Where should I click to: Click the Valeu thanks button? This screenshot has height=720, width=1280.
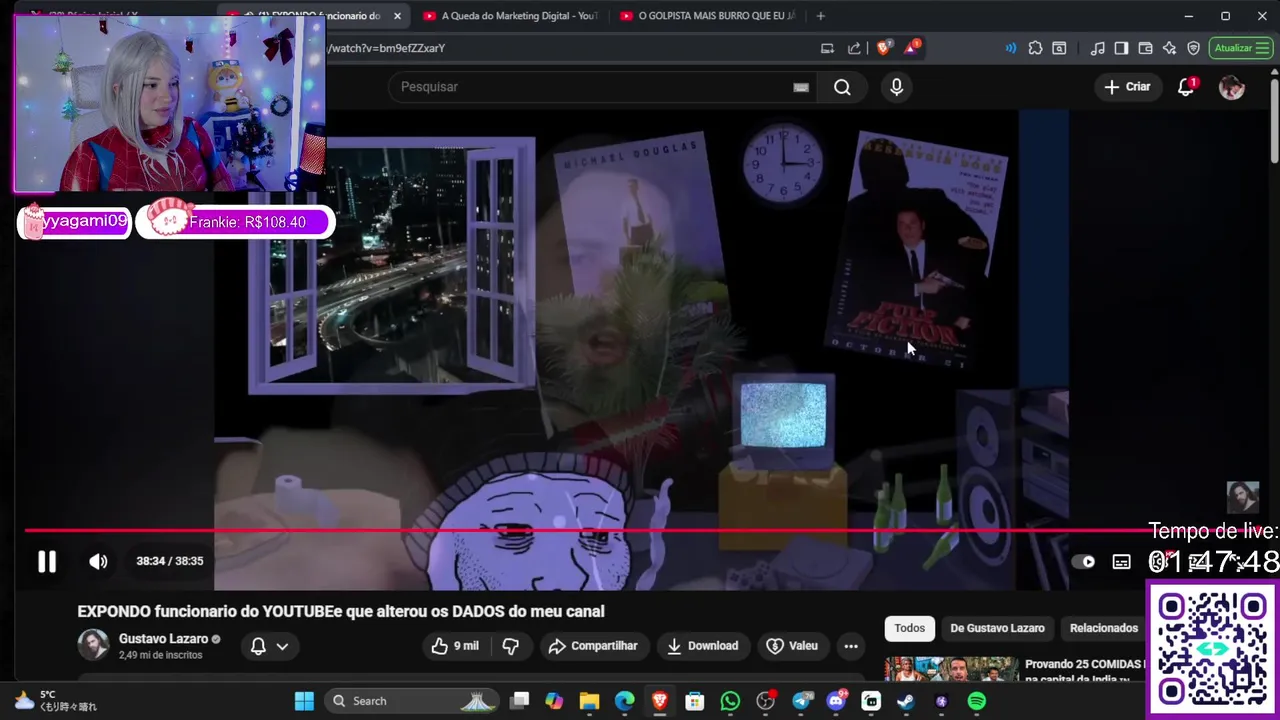[x=792, y=646]
